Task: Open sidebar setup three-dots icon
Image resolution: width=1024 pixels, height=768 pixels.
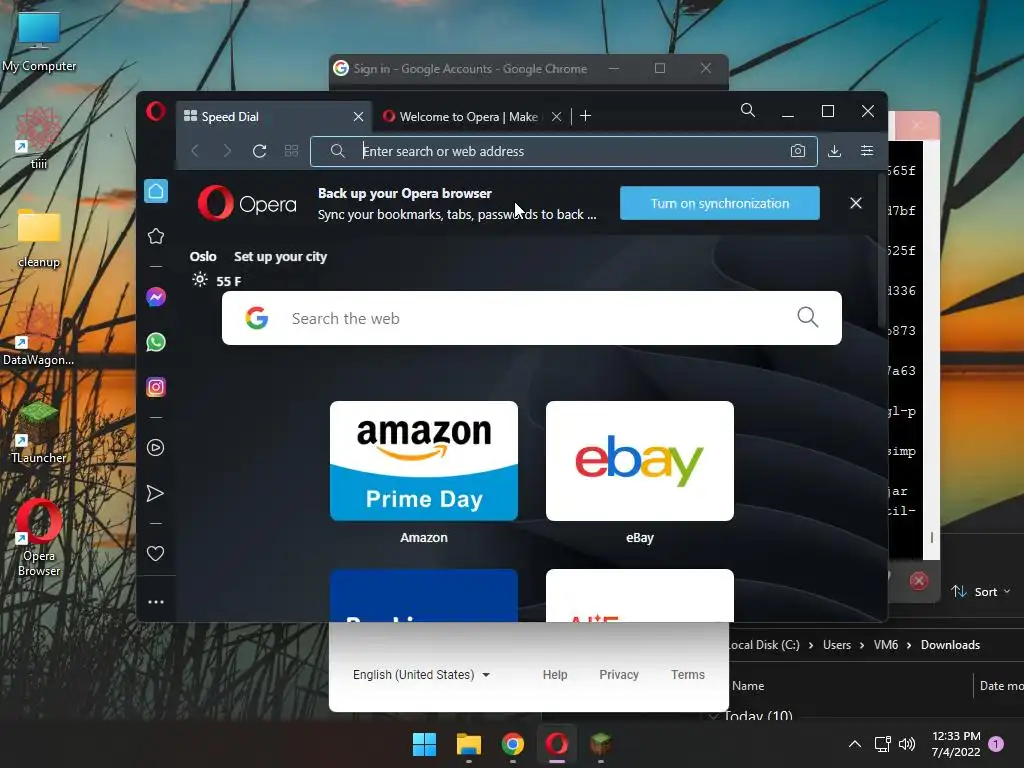Action: [156, 601]
